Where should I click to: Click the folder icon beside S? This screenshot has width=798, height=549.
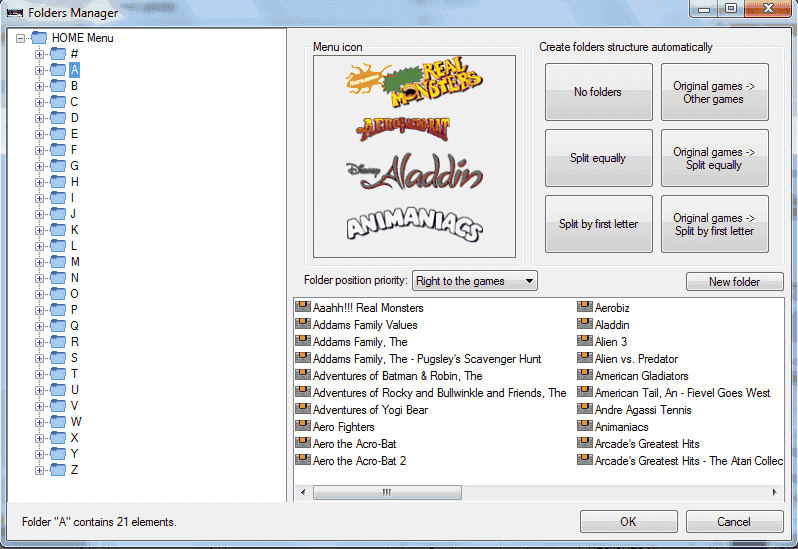click(58, 358)
